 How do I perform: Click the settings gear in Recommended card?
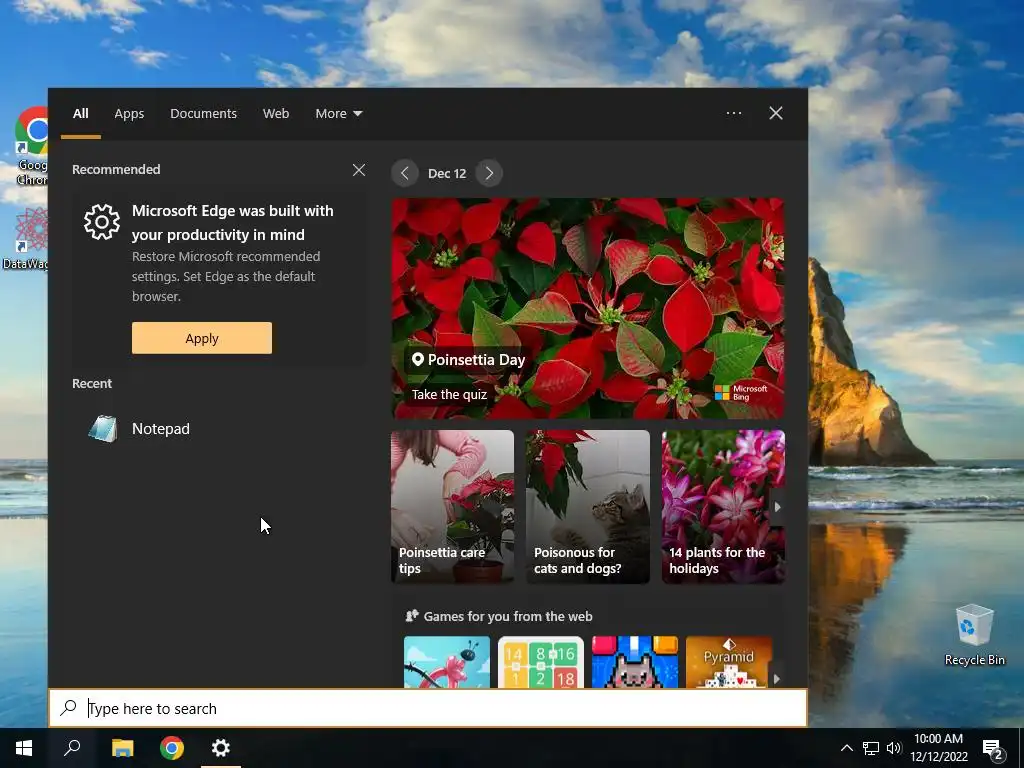pyautogui.click(x=102, y=222)
